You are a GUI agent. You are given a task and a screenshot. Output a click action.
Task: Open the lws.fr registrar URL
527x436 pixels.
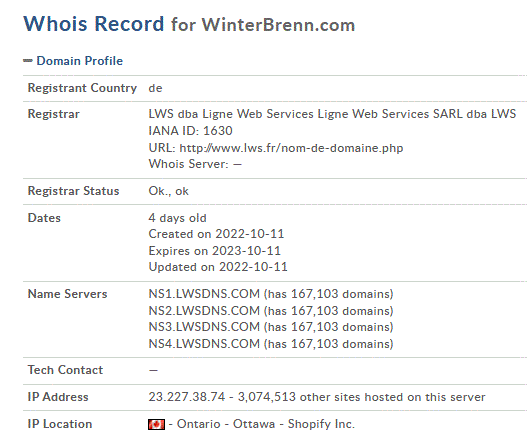point(291,148)
